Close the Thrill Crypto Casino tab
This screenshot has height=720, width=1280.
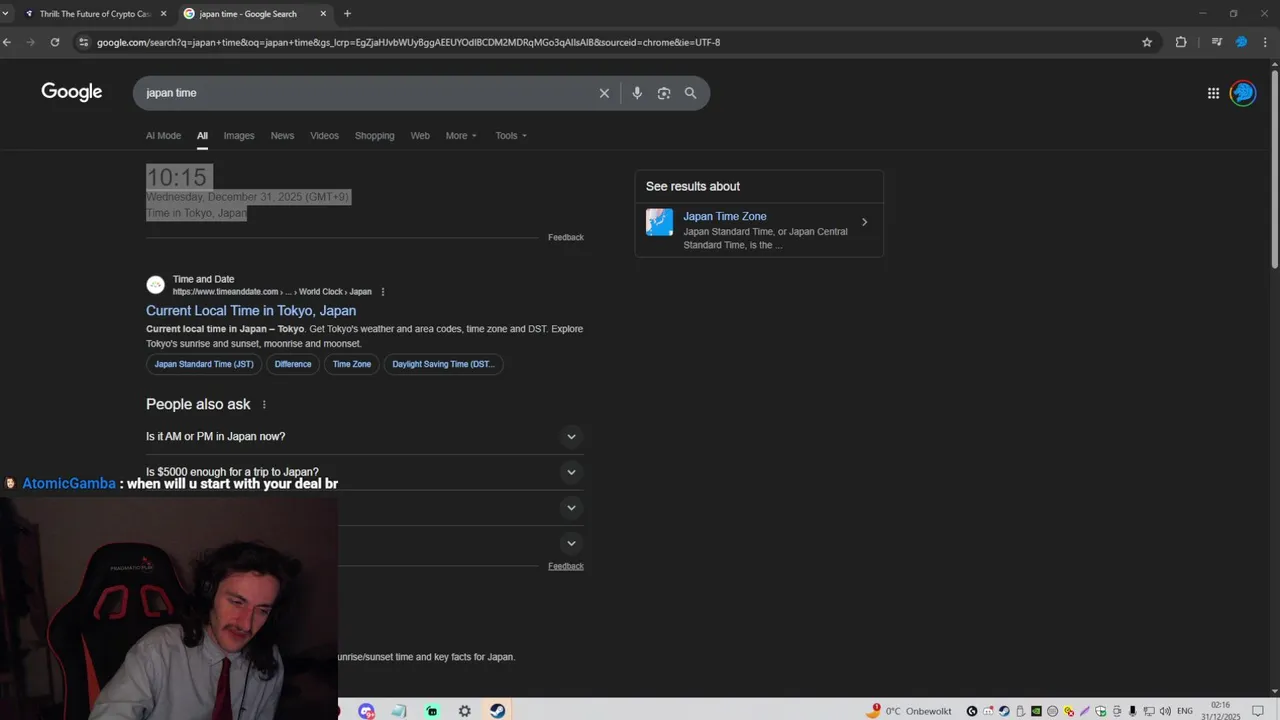(x=163, y=14)
